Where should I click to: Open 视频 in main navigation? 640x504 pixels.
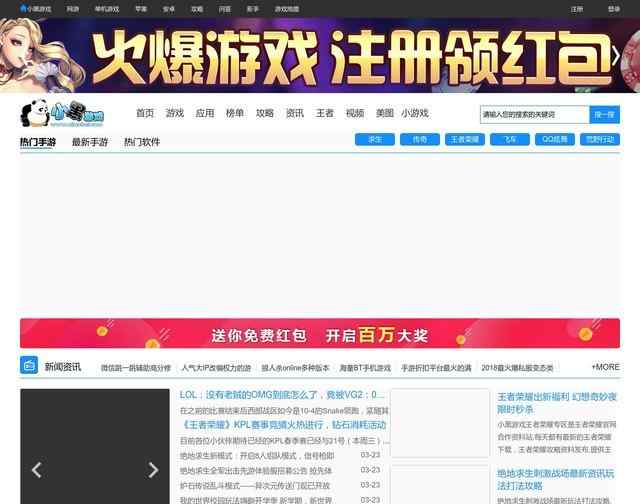point(355,113)
